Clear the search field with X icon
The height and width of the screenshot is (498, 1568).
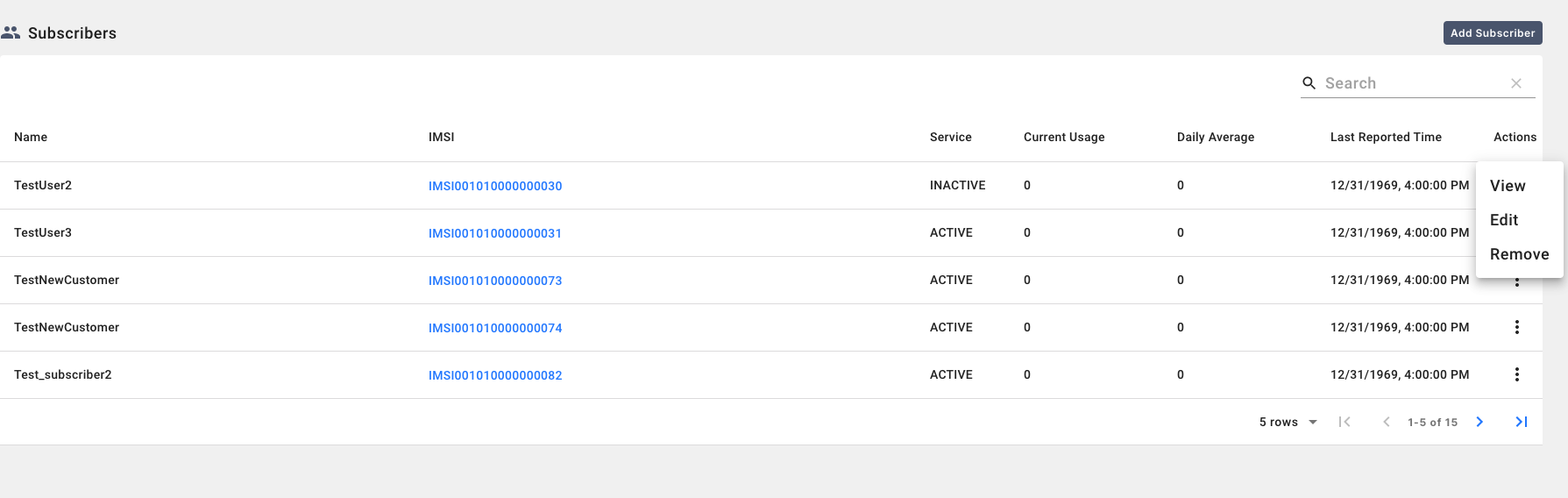pyautogui.click(x=1516, y=83)
